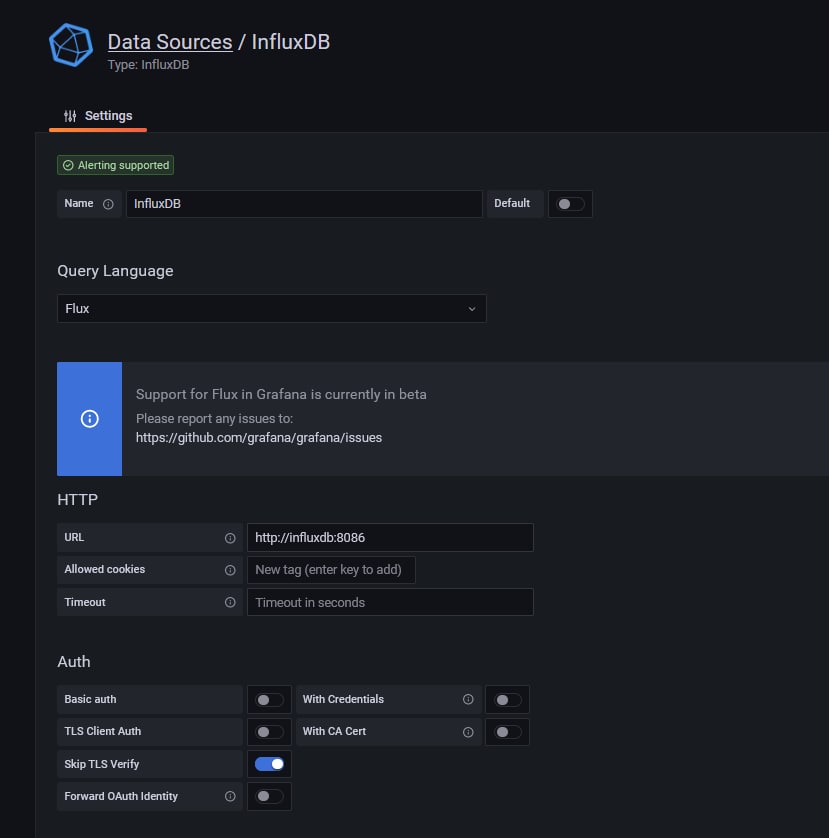Screen dimensions: 829x838
Task: Click the Allowed cookies New tag input
Action: [x=331, y=570]
